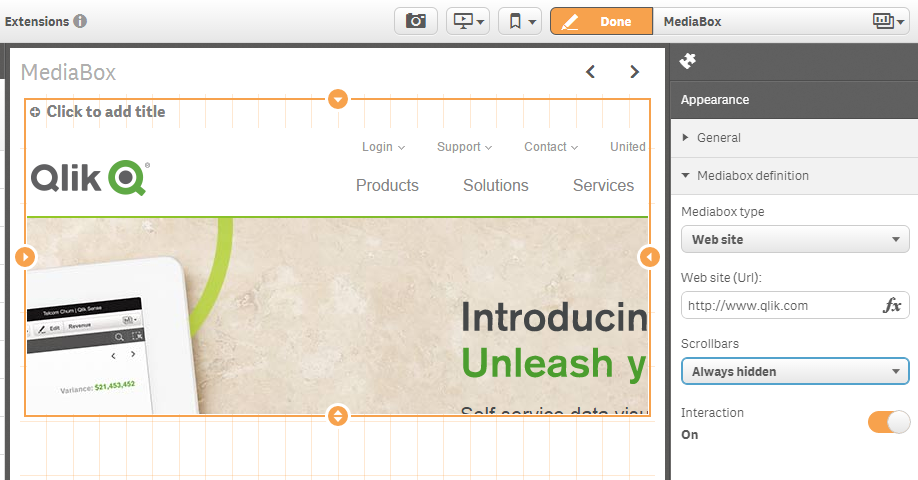The width and height of the screenshot is (918, 480).
Task: Click the bottom resize handle of the object
Action: 338,416
